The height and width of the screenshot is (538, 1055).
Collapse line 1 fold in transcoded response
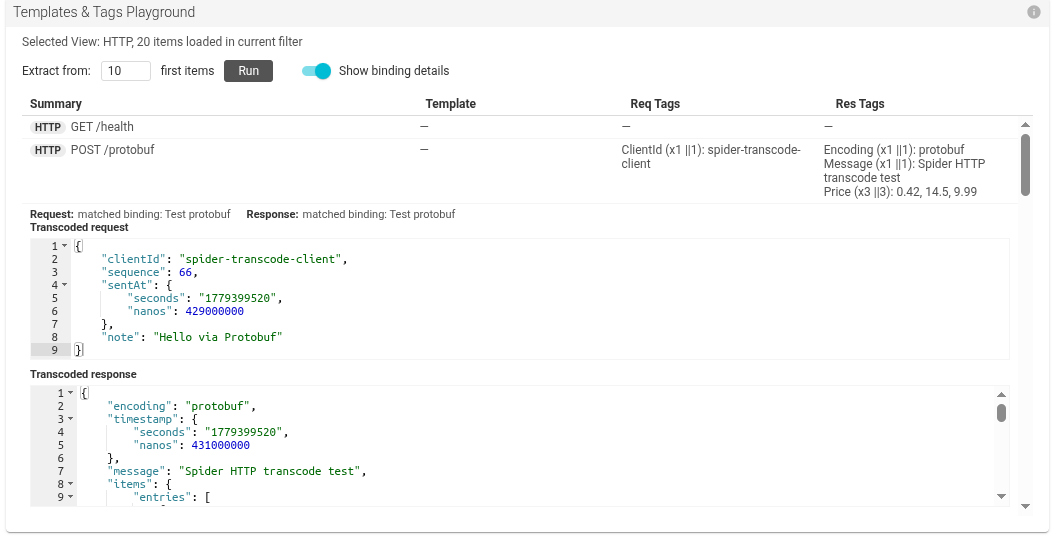71,393
